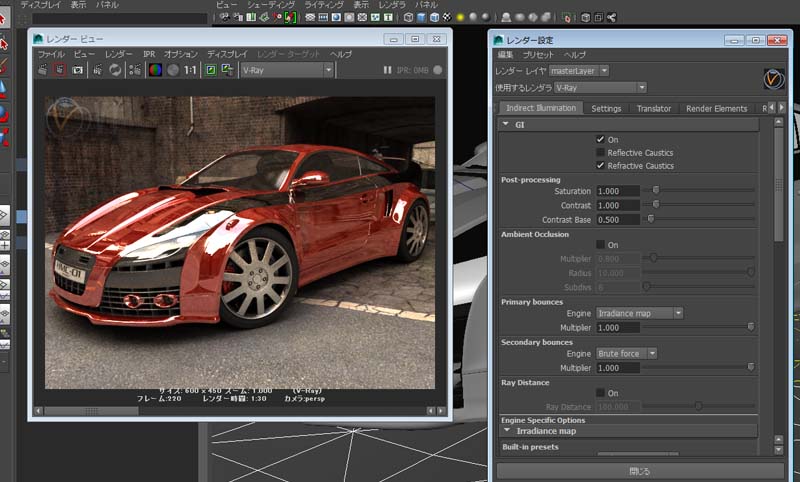Screen dimensions: 800x482
Task: Open the IPR menu in Render View
Action: [x=149, y=54]
